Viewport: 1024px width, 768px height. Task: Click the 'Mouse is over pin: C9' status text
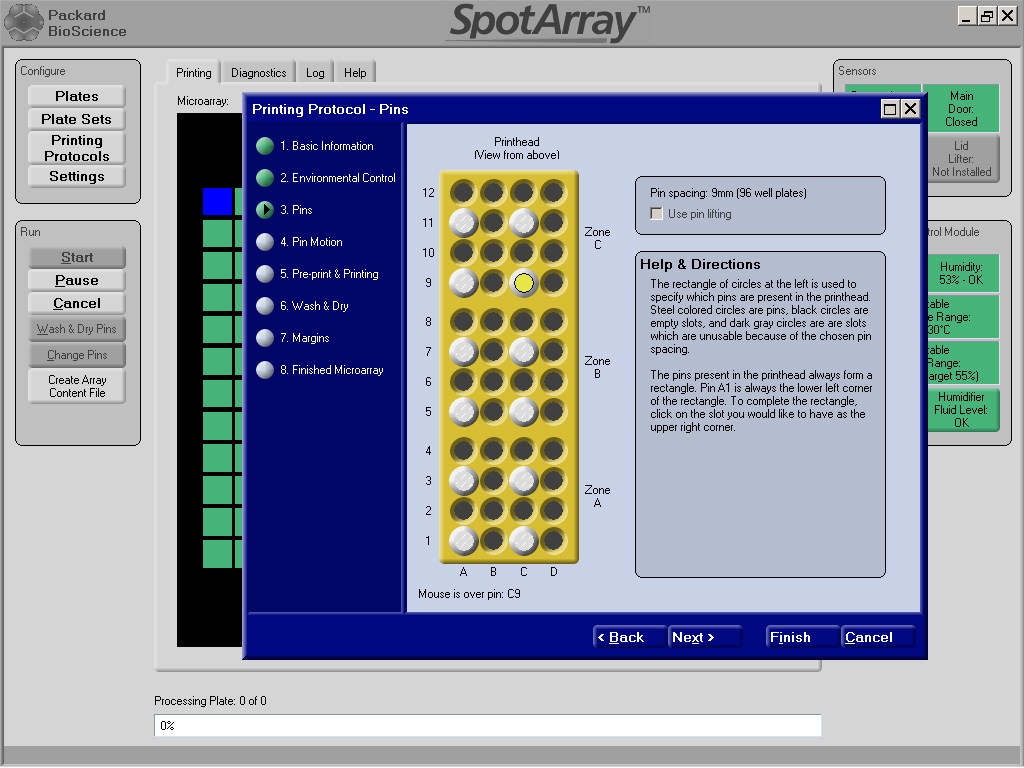coord(470,594)
